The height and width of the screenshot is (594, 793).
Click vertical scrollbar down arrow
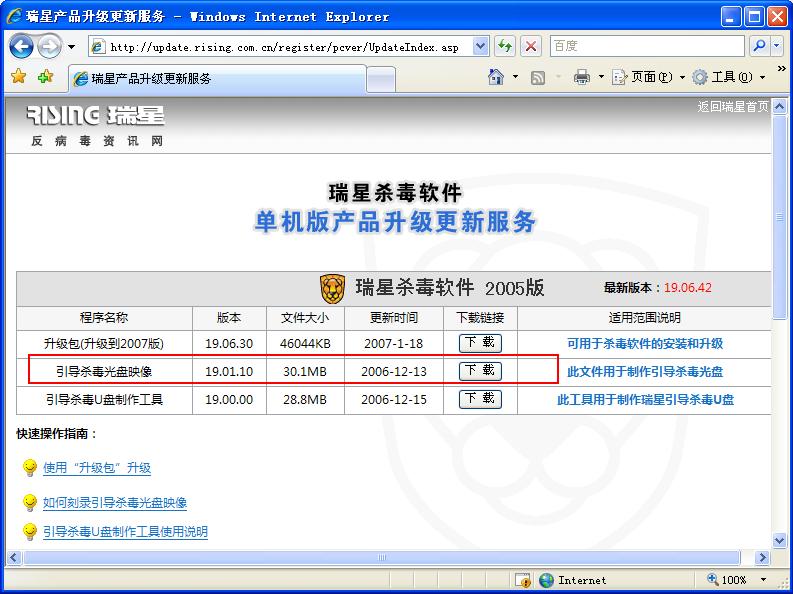(779, 540)
